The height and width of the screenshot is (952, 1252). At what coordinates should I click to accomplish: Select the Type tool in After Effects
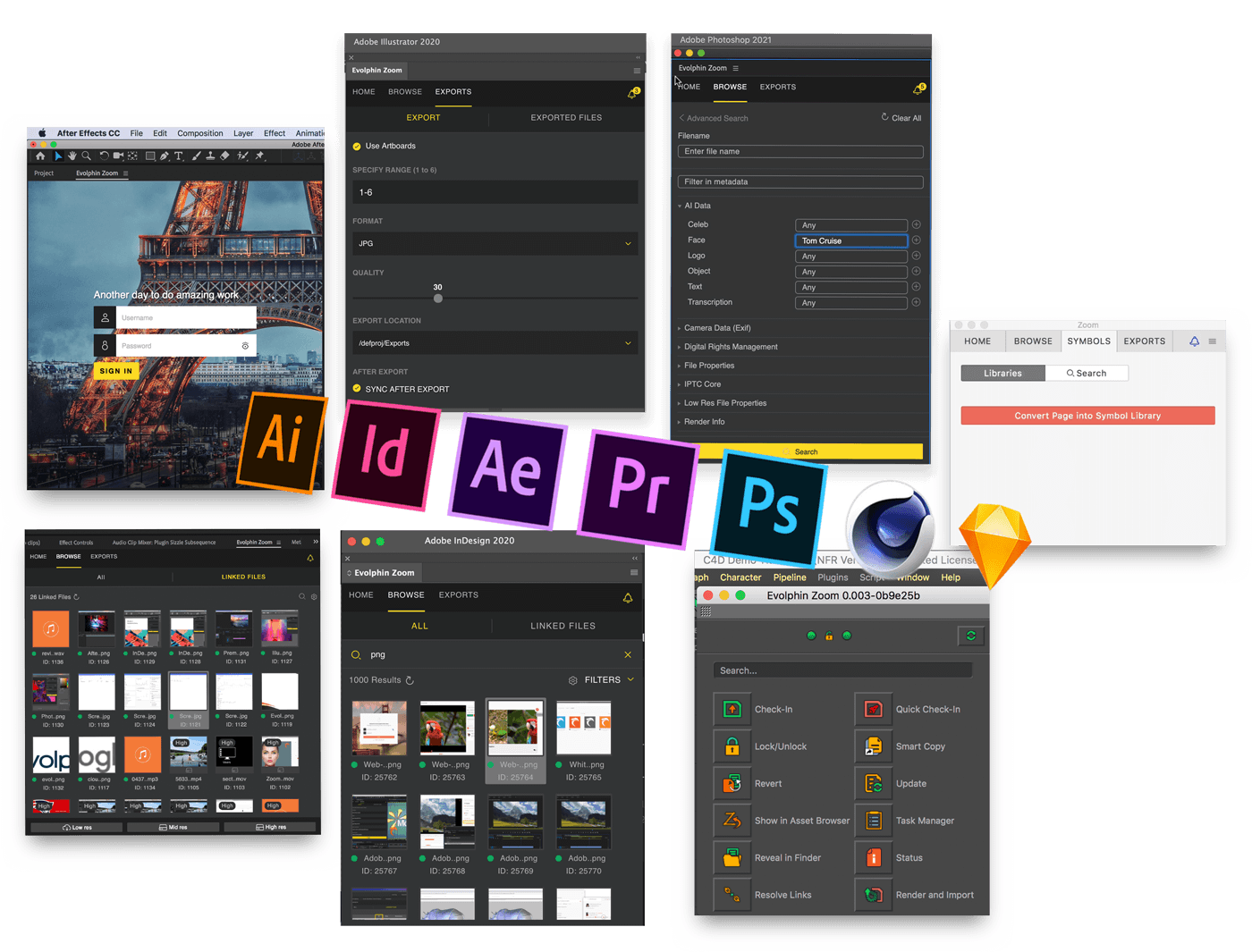pos(179,156)
